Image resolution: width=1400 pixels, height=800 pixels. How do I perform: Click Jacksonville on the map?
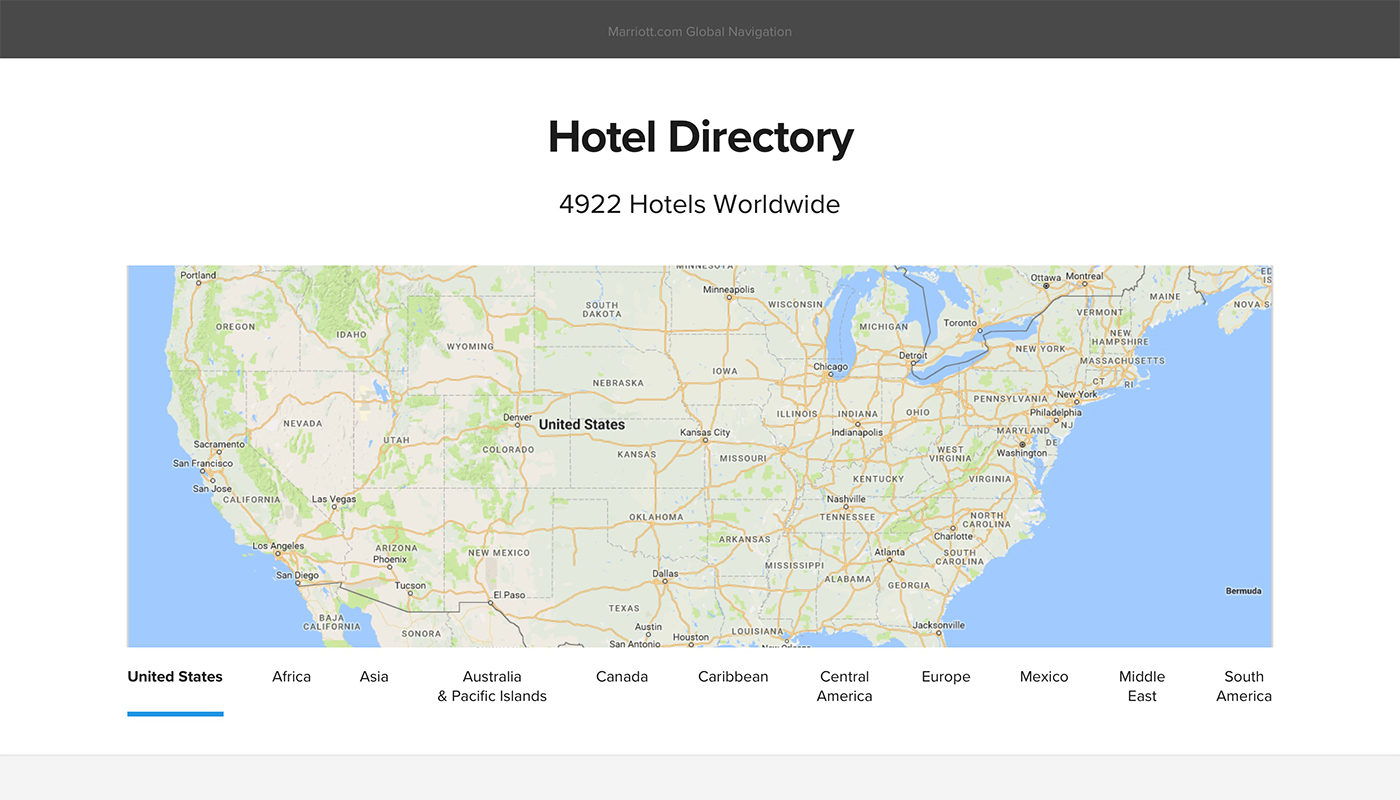pyautogui.click(x=939, y=625)
